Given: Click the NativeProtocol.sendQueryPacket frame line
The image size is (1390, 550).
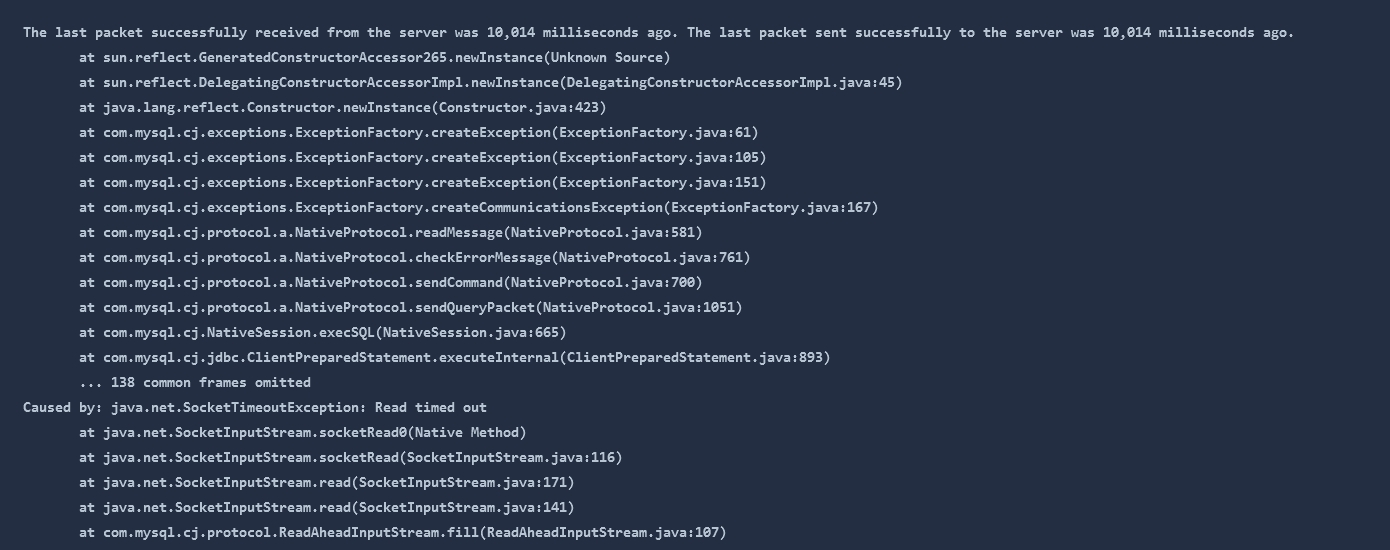Looking at the screenshot, I should tap(411, 308).
